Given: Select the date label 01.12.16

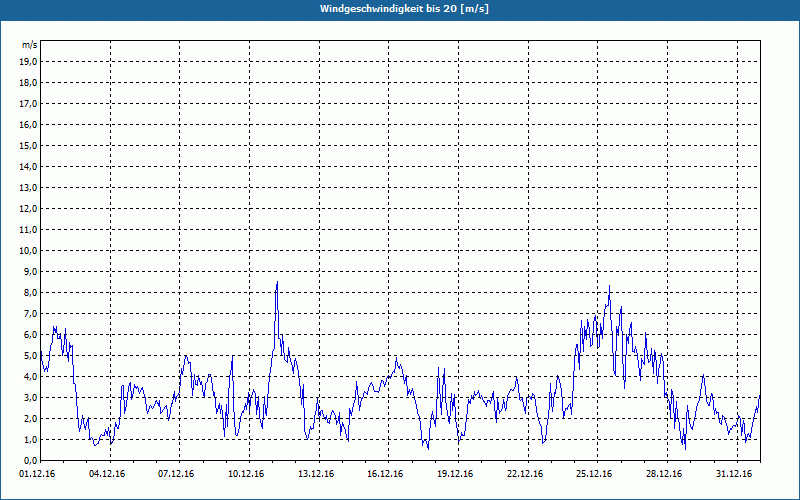Looking at the screenshot, I should pos(37,474).
